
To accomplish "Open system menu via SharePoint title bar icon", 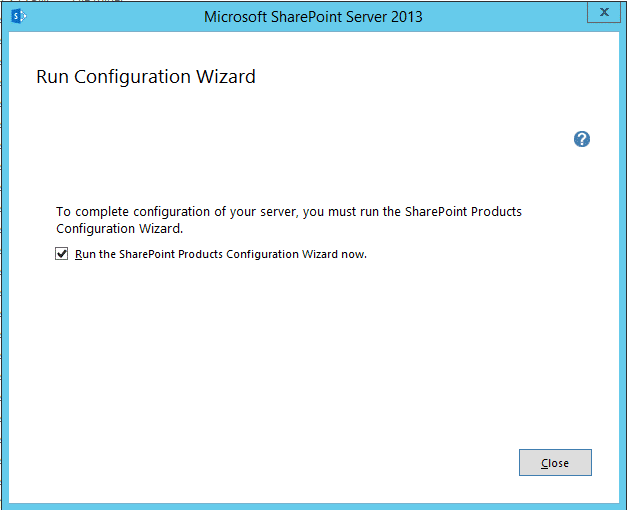I will tap(17, 16).
